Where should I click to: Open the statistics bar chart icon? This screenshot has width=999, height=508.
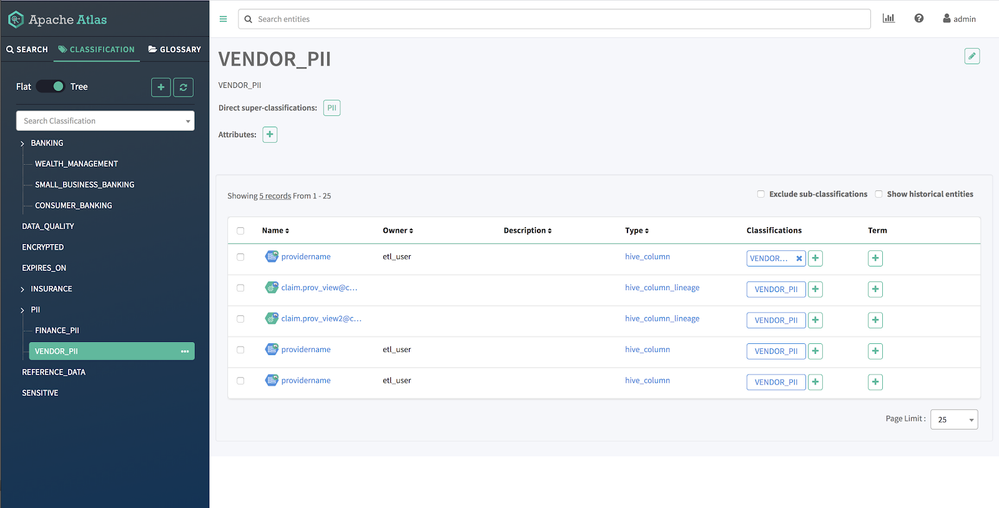(888, 19)
